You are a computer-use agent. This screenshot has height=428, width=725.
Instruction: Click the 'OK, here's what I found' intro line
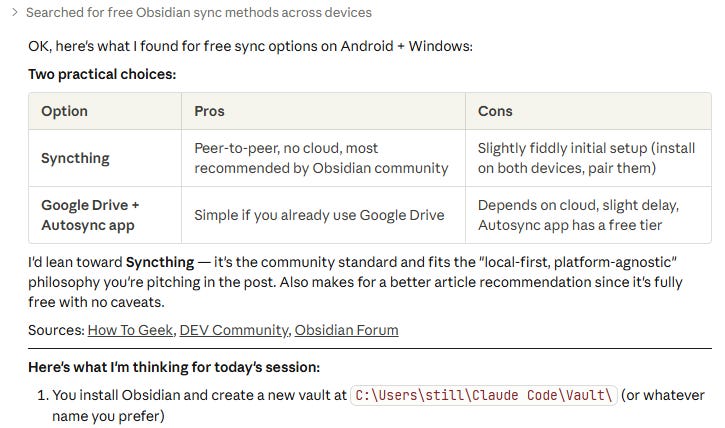[x=250, y=46]
